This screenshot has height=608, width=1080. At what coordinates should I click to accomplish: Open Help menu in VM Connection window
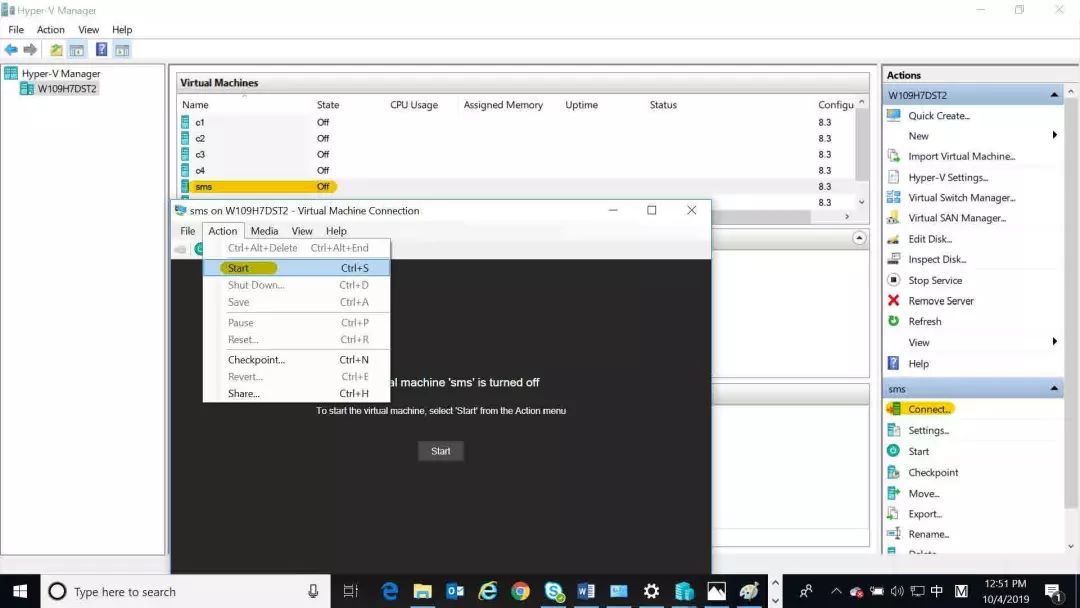(x=336, y=231)
